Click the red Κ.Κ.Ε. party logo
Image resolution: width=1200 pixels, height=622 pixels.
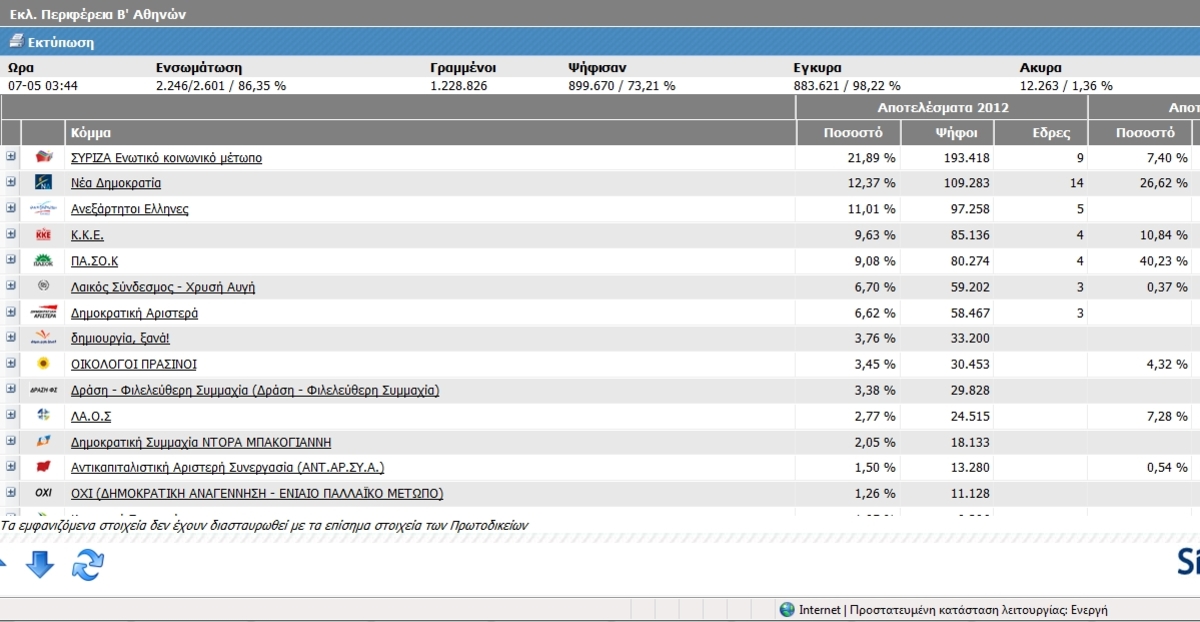coord(43,235)
